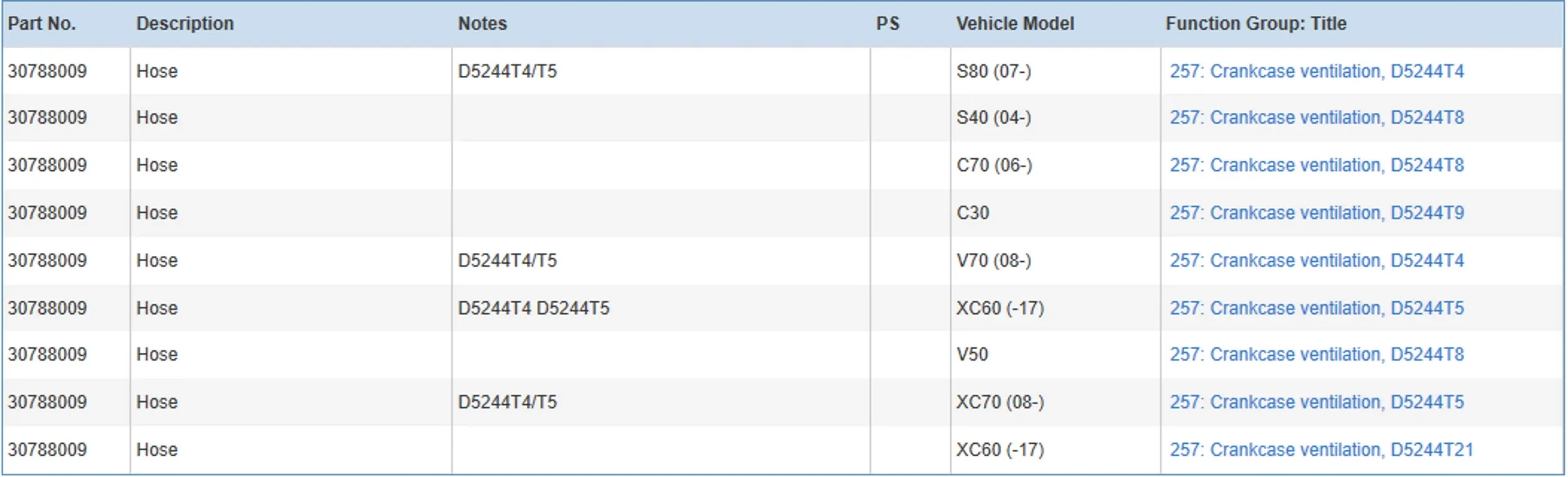Click the Description column header
This screenshot has height=477, width=1568.
pos(185,24)
